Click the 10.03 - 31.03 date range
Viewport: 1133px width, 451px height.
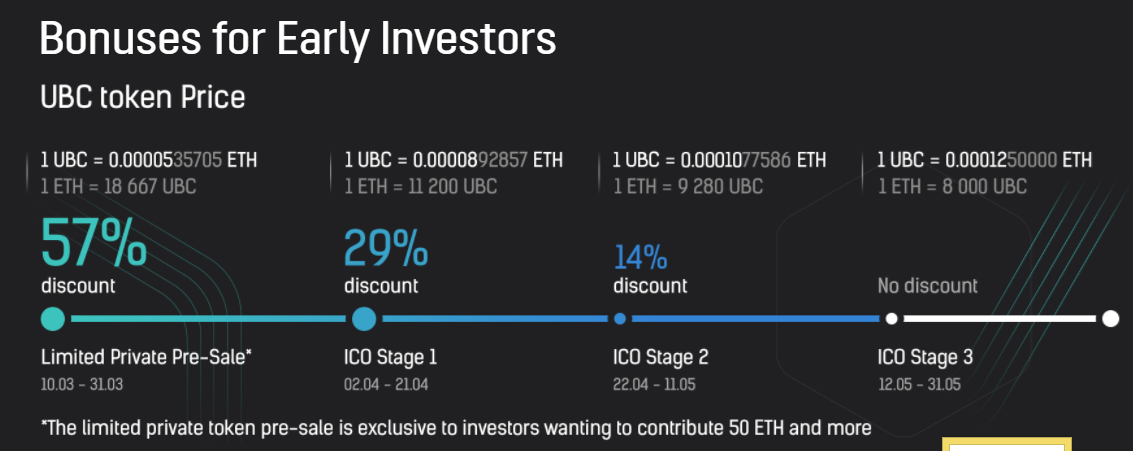[82, 384]
